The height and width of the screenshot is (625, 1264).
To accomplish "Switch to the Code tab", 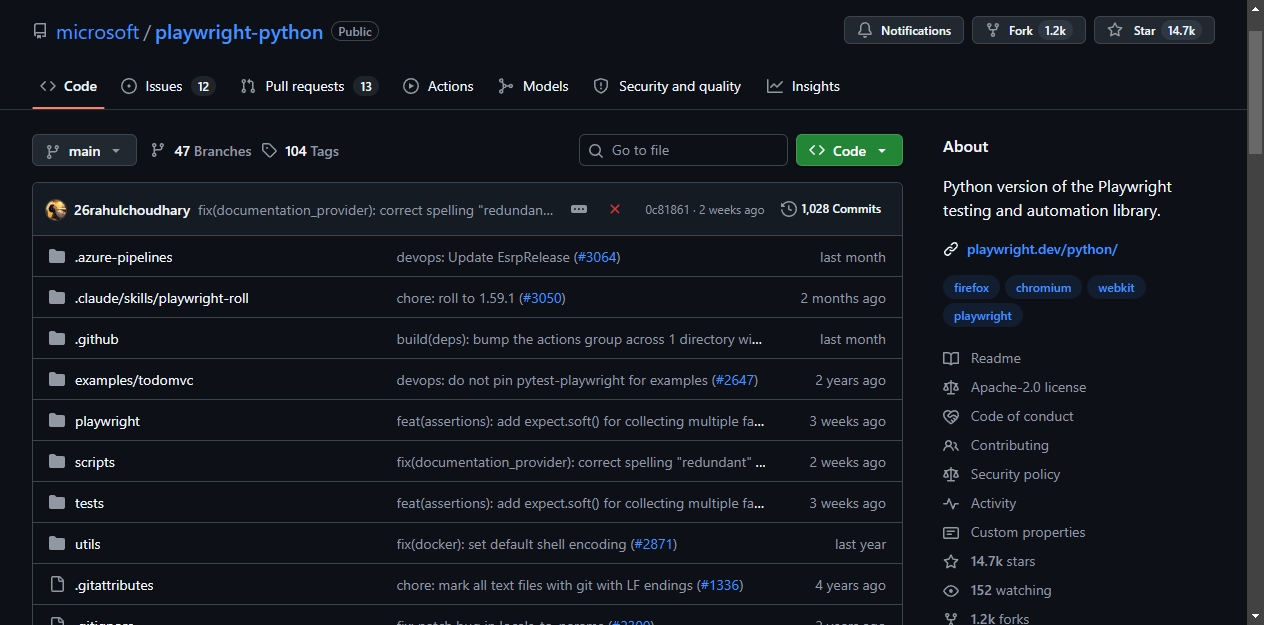I will coord(68,86).
